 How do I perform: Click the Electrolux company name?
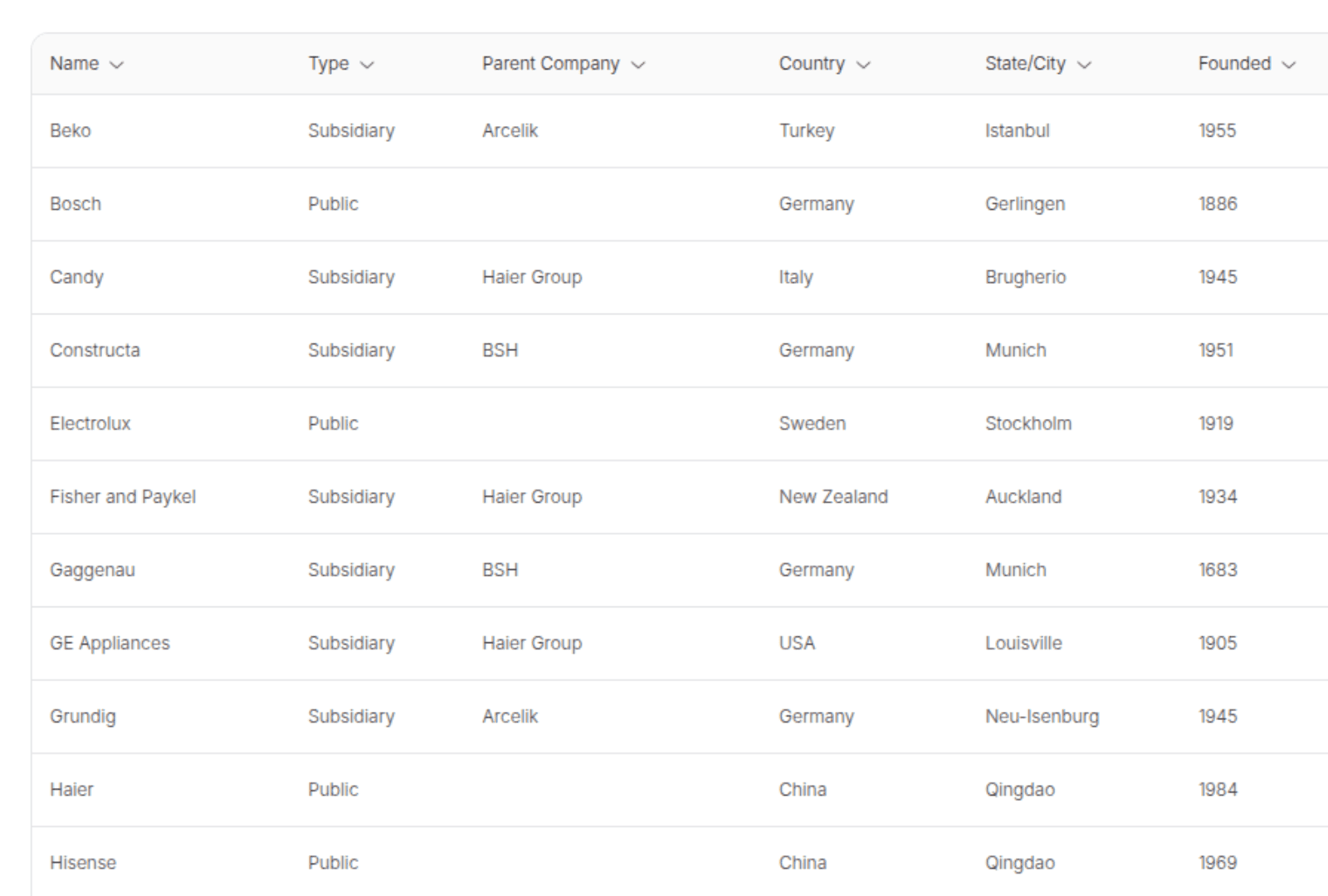click(90, 423)
